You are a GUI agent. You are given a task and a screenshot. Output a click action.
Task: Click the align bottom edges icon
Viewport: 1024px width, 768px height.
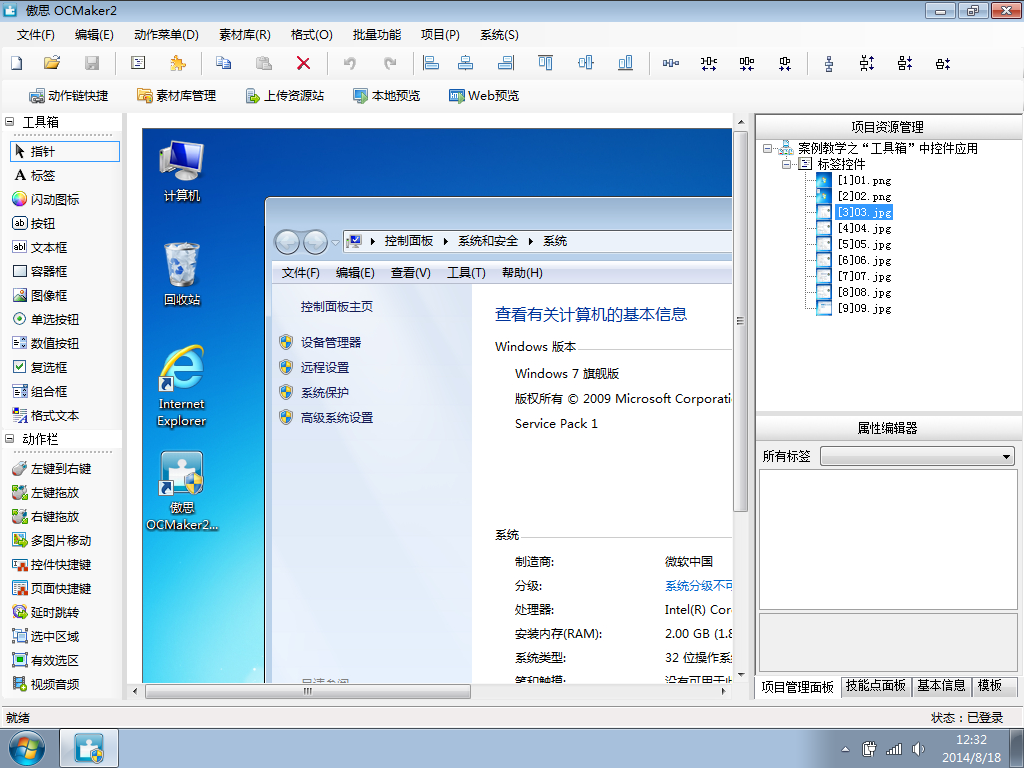(625, 63)
